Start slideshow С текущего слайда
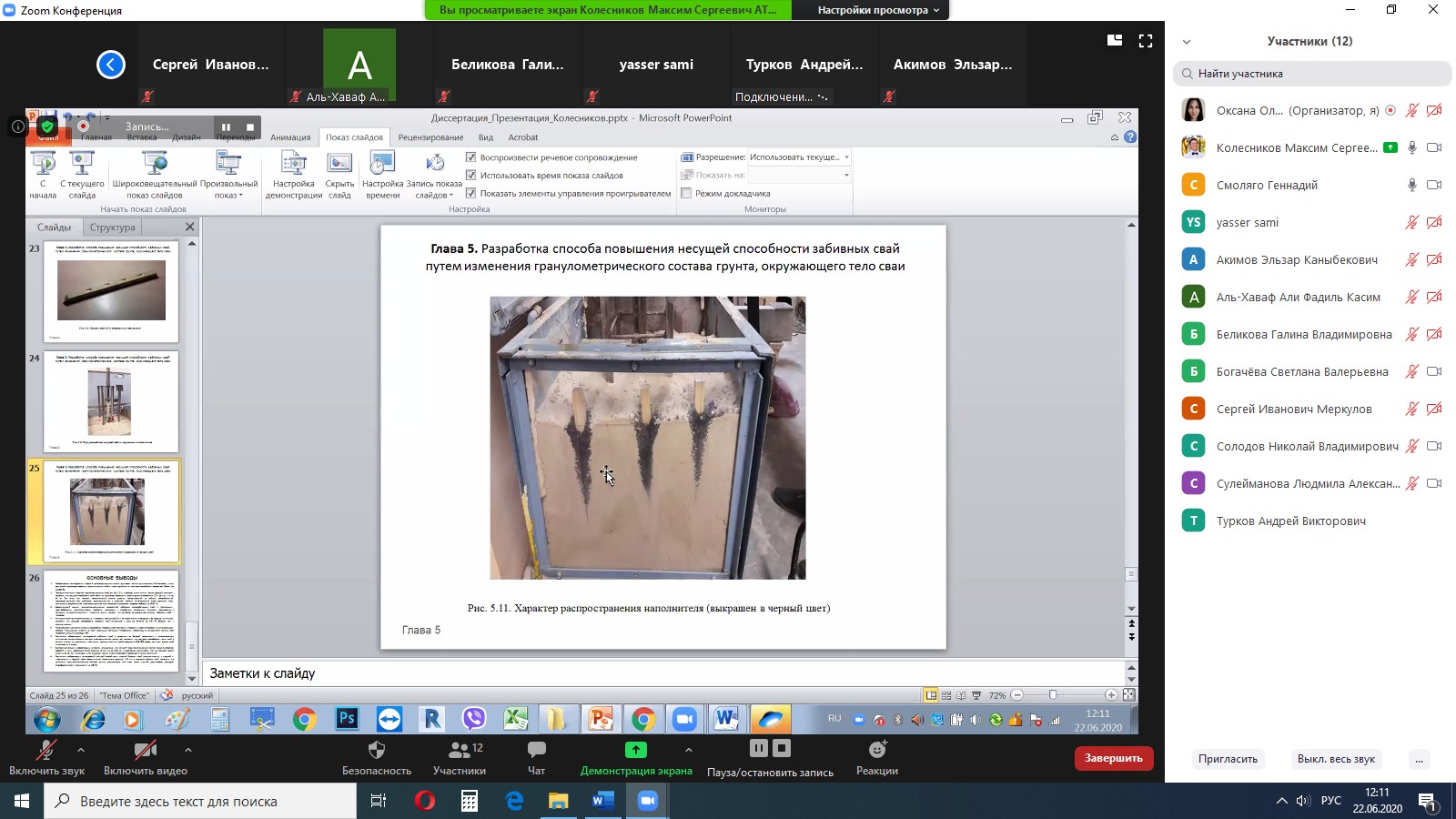1456x819 pixels. tap(82, 176)
